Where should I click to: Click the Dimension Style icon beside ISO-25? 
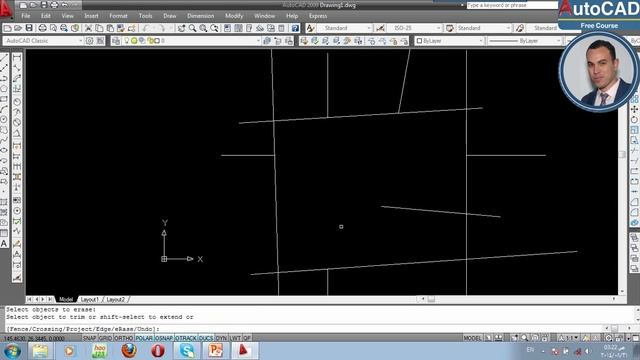[x=380, y=28]
